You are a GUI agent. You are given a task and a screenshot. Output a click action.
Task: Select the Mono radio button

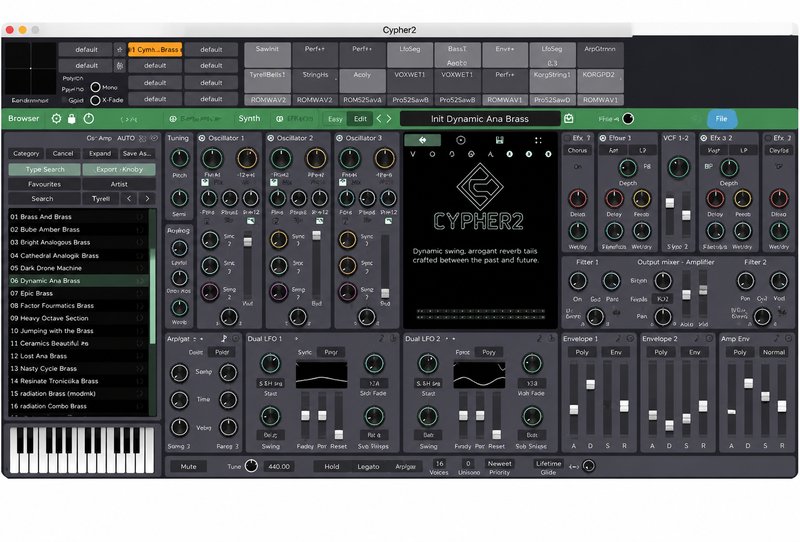[x=95, y=87]
